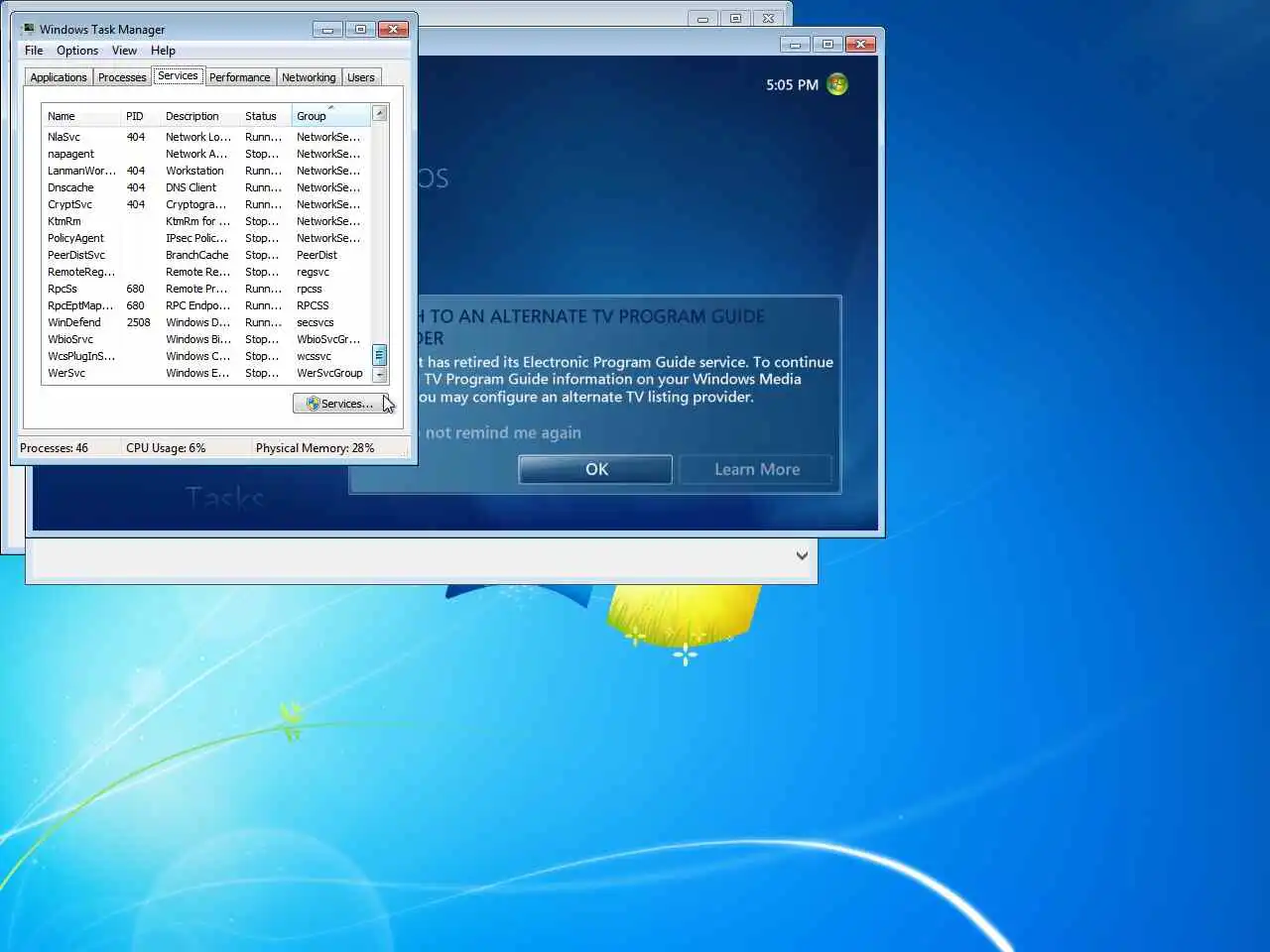Switch to the Processes tab

point(122,77)
